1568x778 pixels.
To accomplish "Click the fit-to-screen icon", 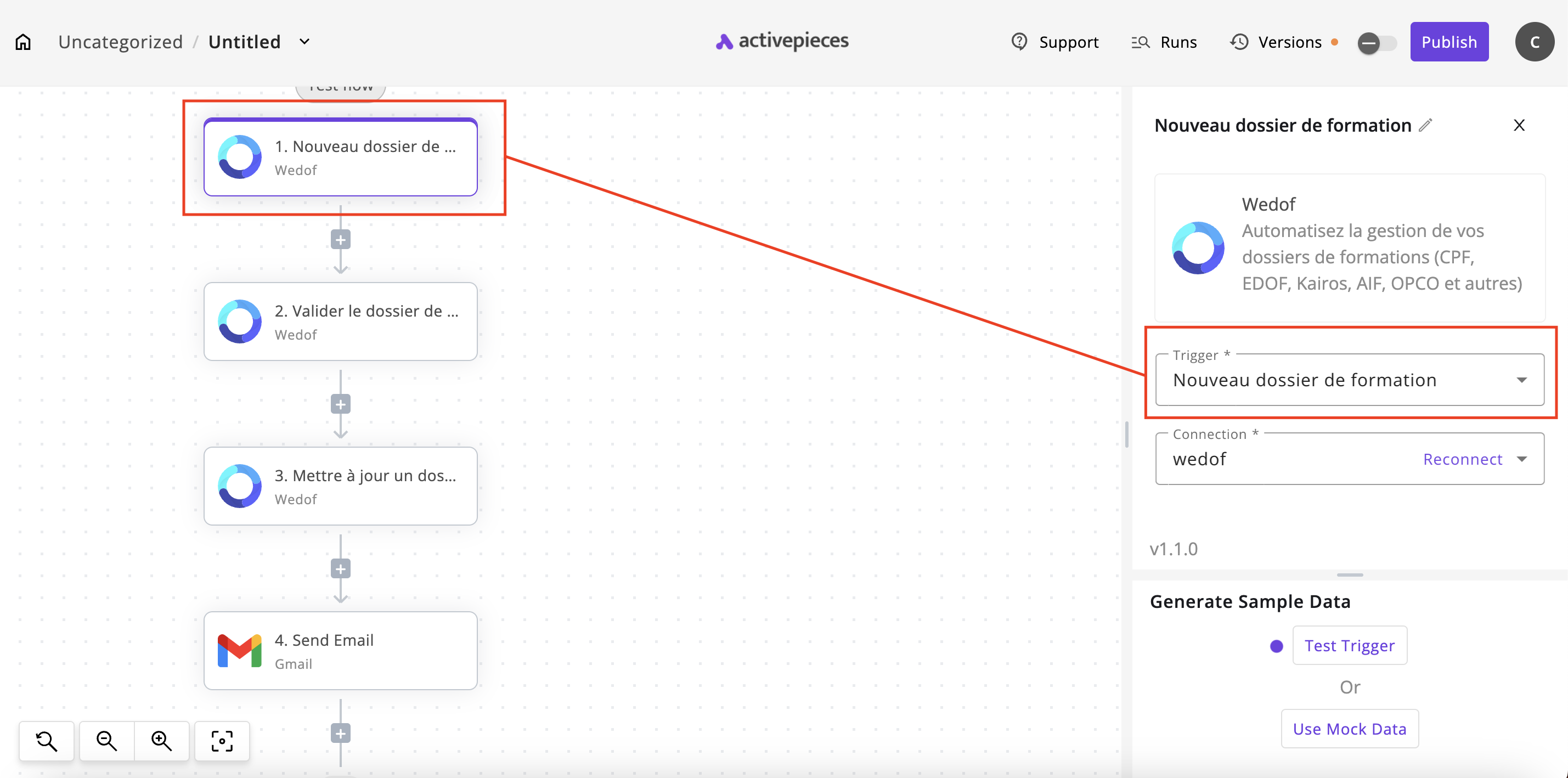I will tap(222, 740).
